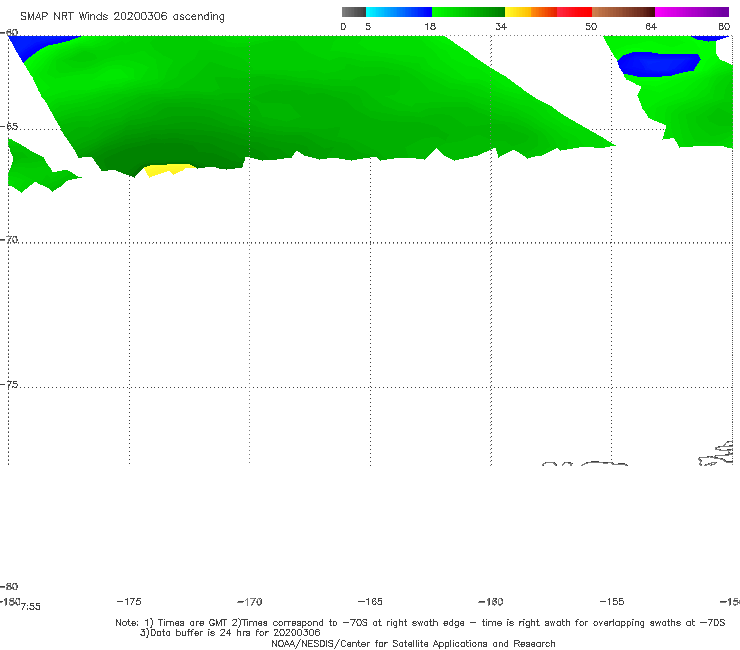740x650 pixels.
Task: Choose the magenta-purple segment of the color scale
Action: coord(692,12)
